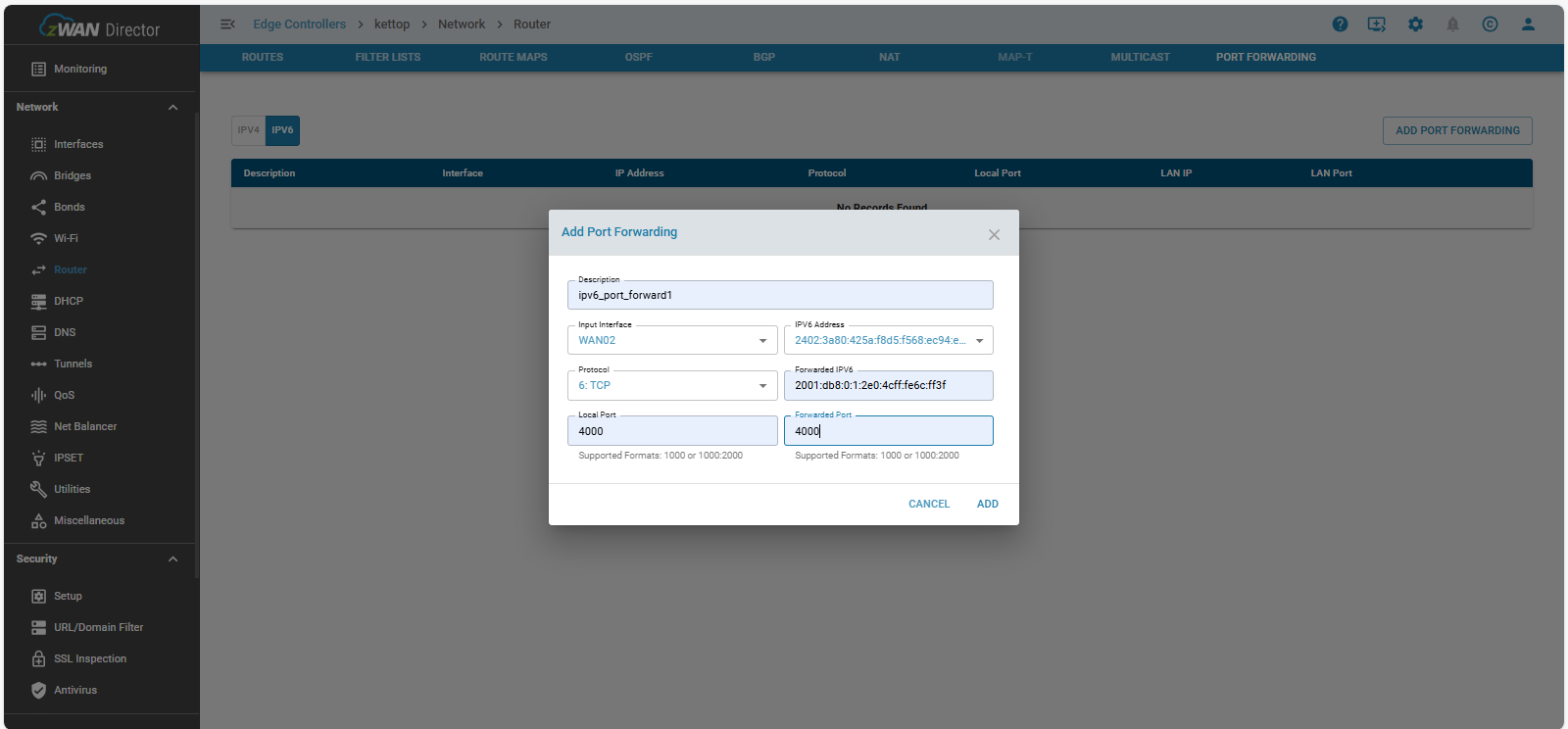The height and width of the screenshot is (729, 1568).
Task: Click ADD to save port forwarding
Action: pos(987,504)
